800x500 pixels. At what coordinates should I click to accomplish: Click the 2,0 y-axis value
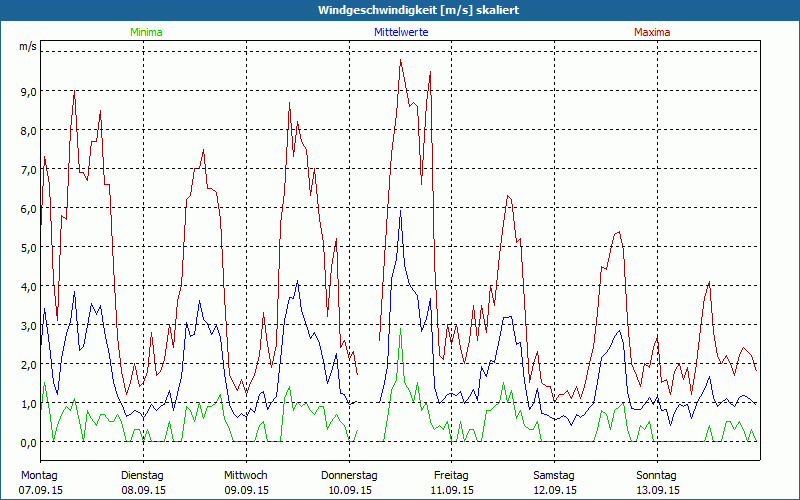[x=28, y=364]
